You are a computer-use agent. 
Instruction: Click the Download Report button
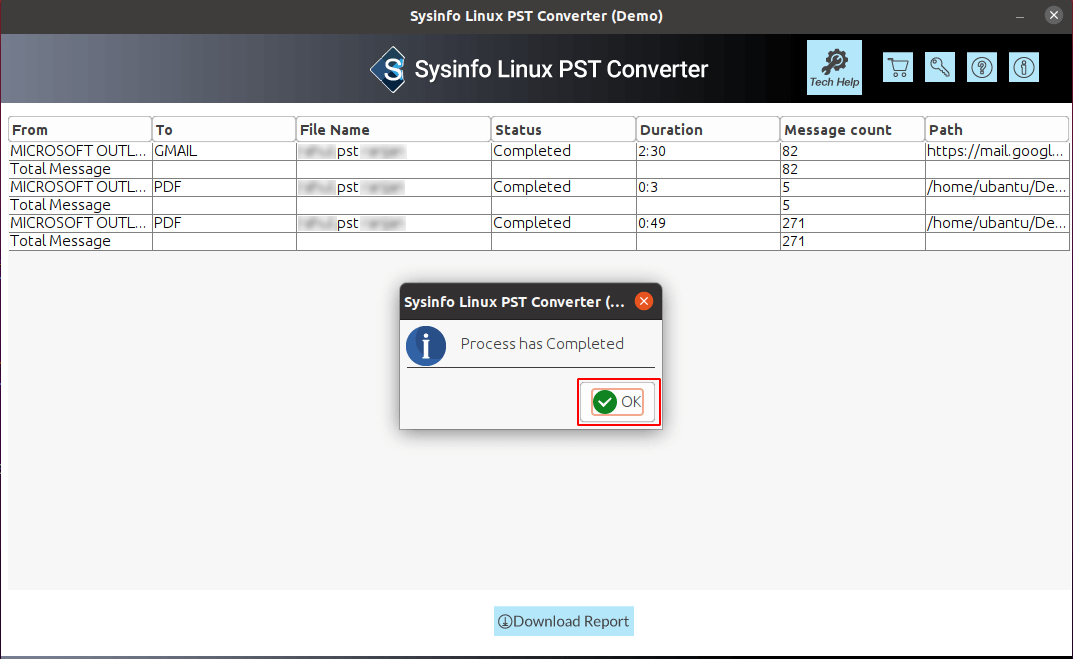tap(564, 621)
